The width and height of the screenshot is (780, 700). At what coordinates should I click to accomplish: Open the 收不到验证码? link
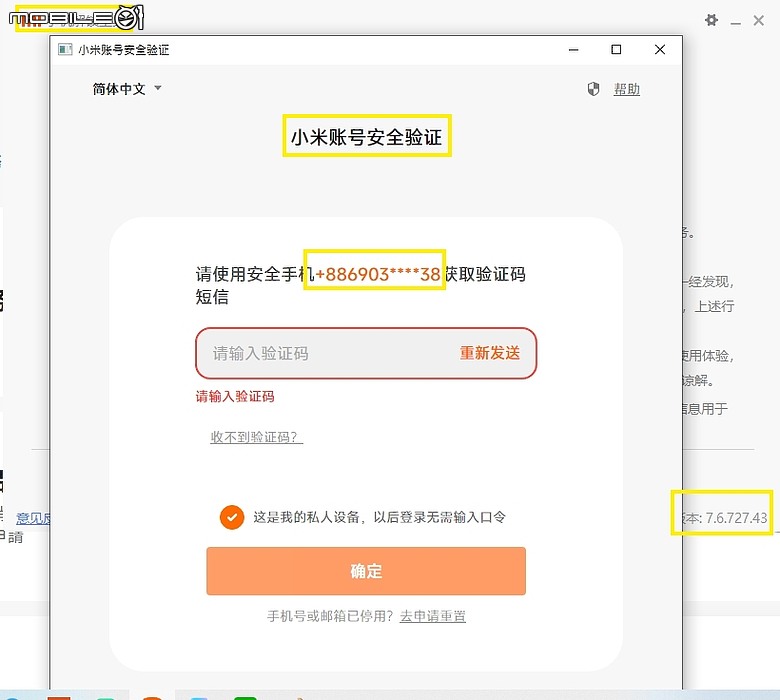[x=256, y=437]
